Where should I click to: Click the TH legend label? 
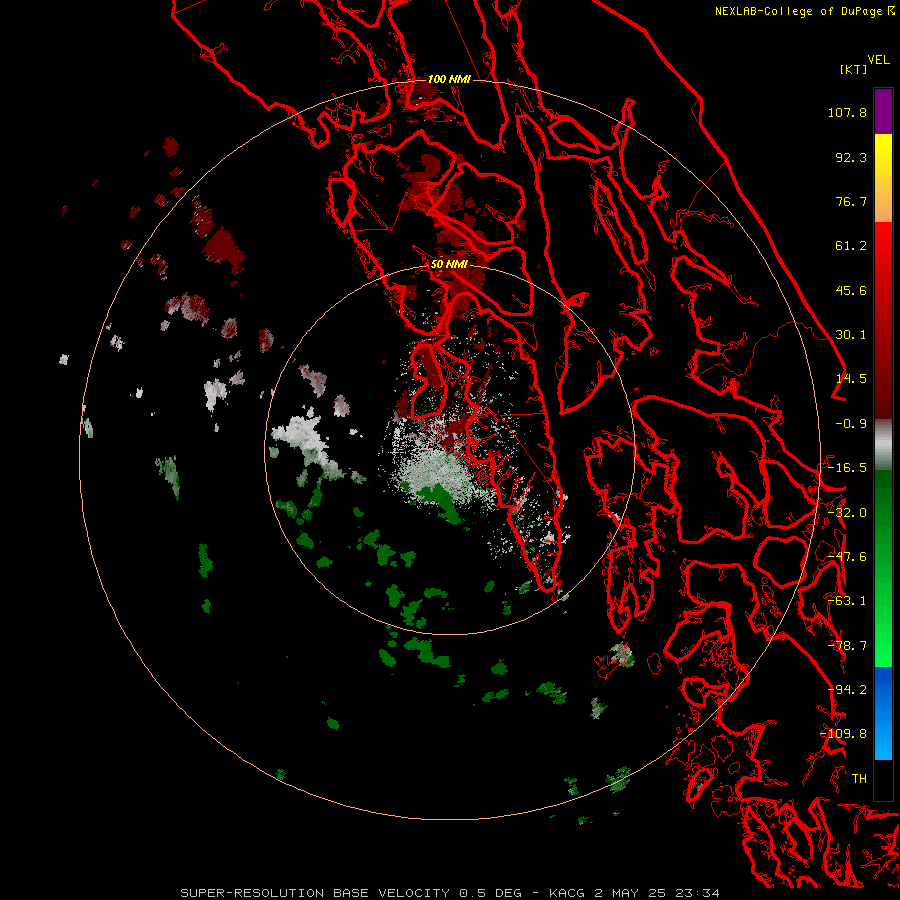859,779
